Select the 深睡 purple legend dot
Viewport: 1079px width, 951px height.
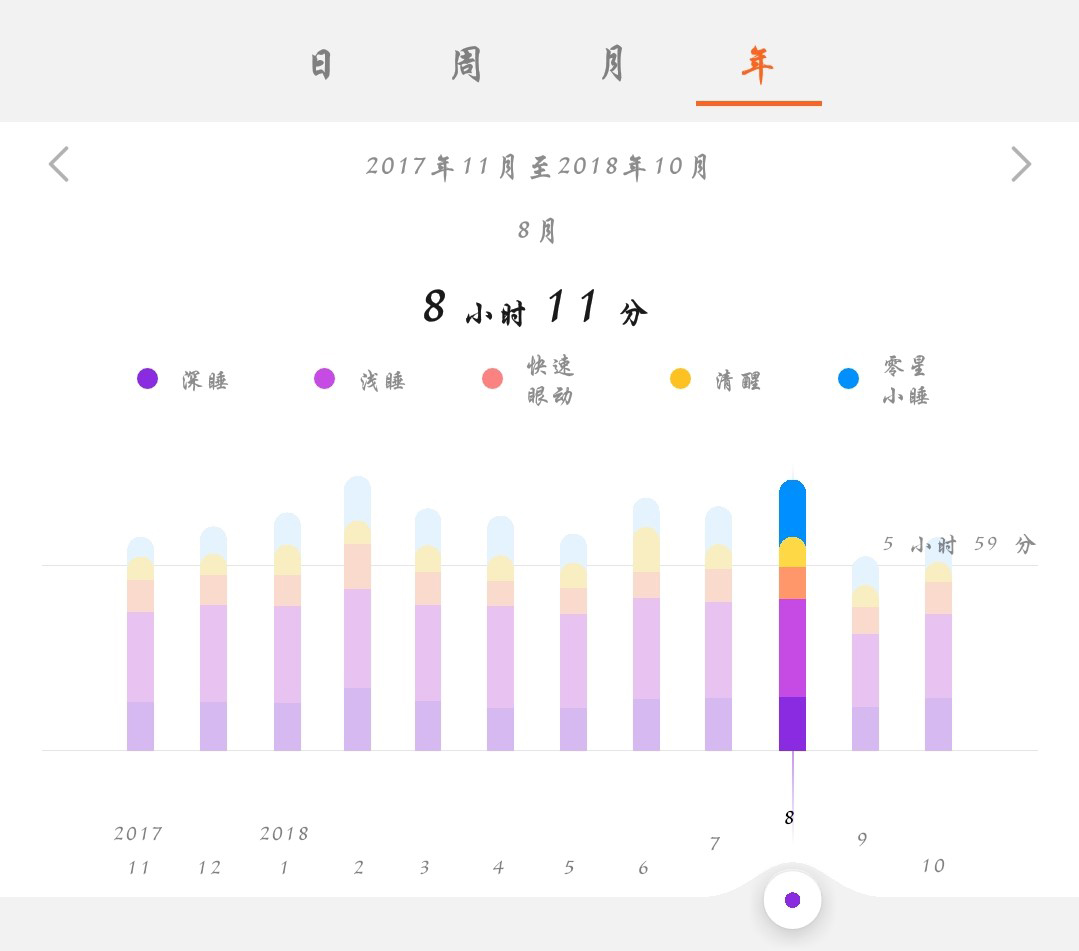click(x=147, y=379)
